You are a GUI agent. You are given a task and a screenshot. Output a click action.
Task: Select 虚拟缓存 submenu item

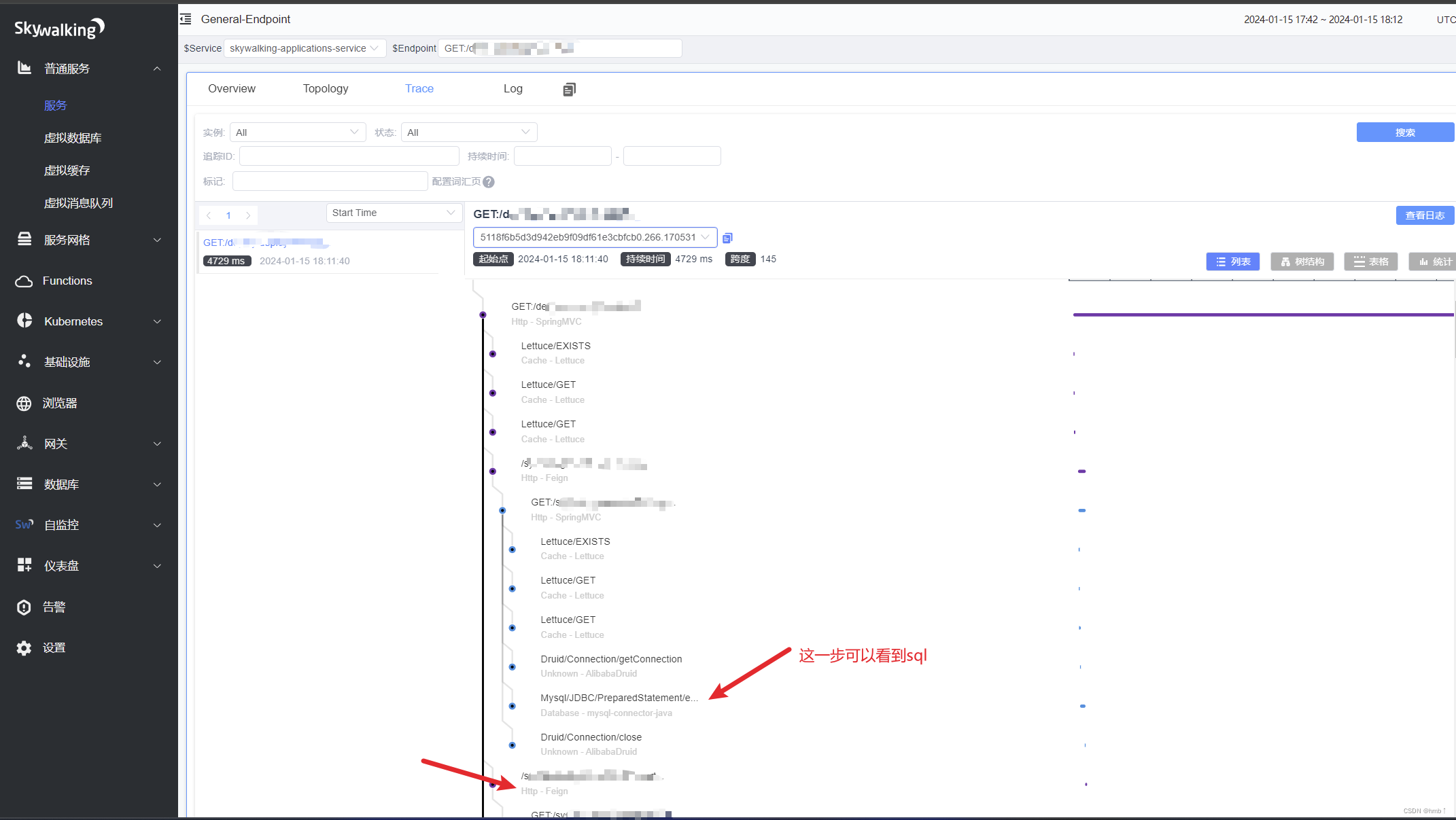[x=67, y=171]
